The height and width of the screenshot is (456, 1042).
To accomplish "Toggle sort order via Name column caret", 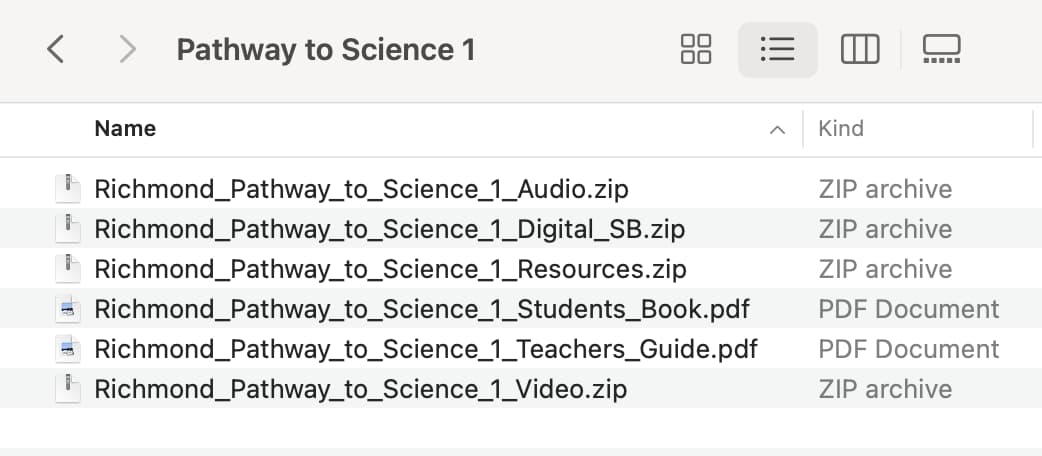I will coord(777,130).
